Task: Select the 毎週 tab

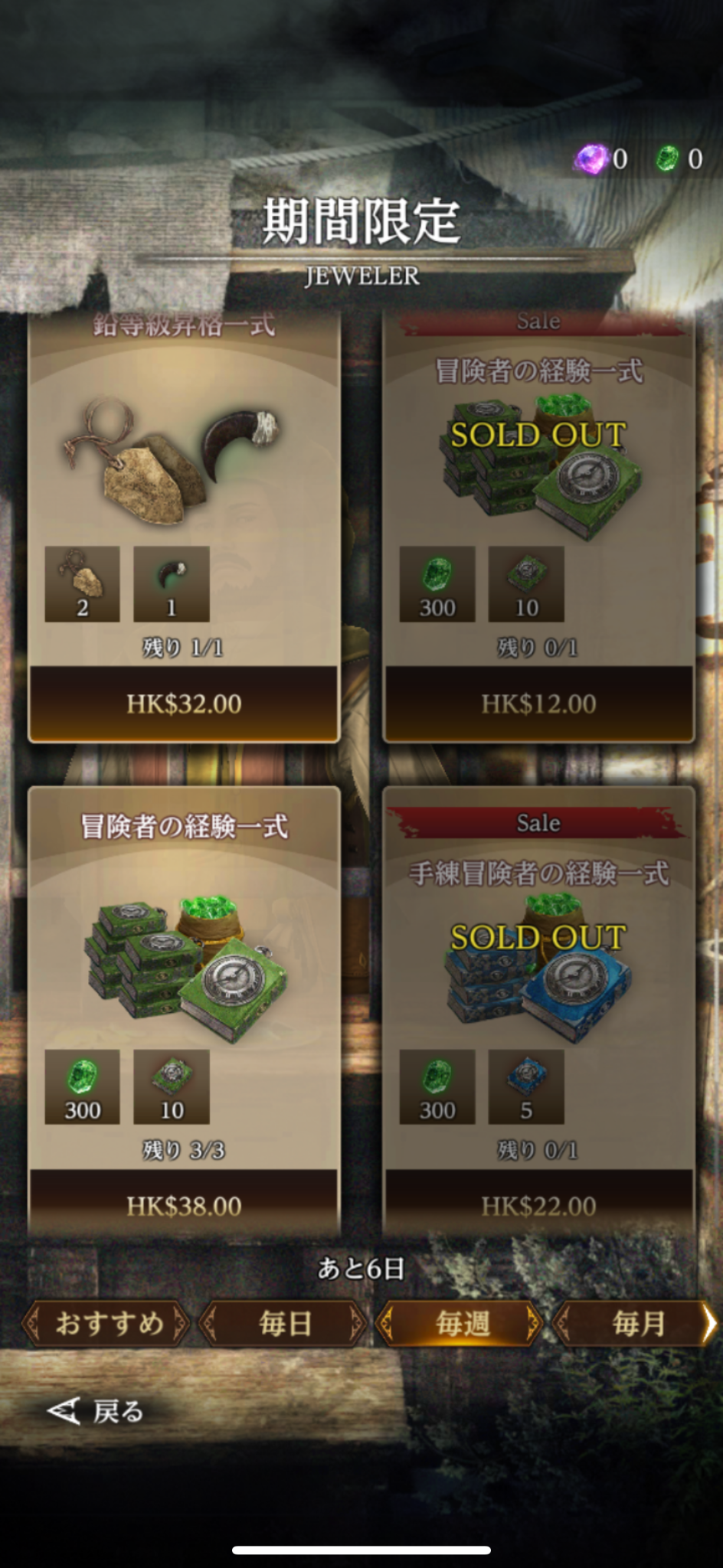Action: pyautogui.click(x=460, y=1323)
